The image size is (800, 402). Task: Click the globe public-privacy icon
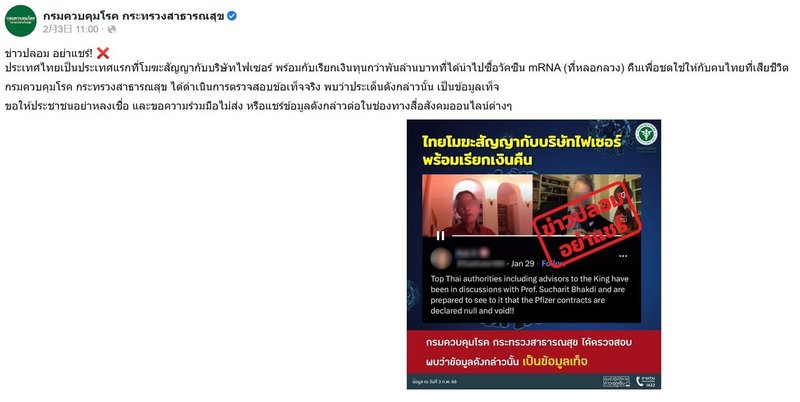point(112,30)
